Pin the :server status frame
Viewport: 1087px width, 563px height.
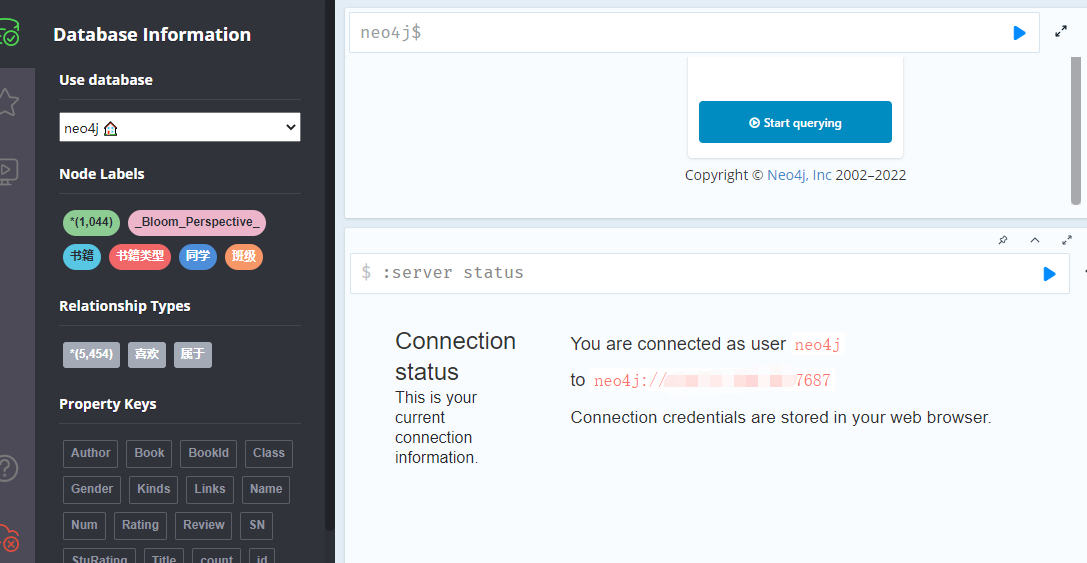[x=1002, y=240]
